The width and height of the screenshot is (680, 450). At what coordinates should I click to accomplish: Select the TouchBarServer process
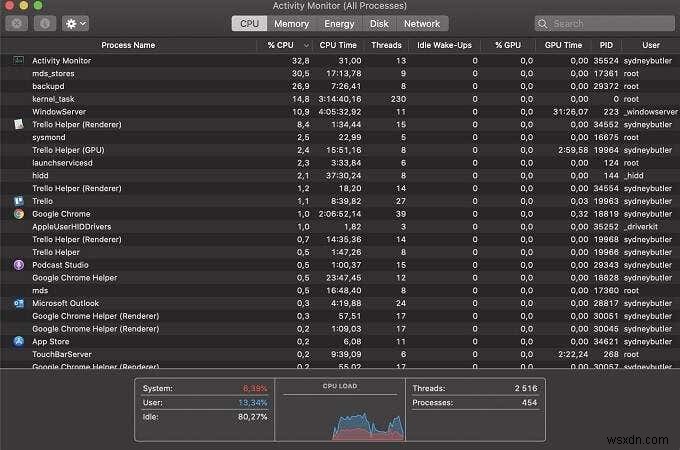(x=340, y=354)
